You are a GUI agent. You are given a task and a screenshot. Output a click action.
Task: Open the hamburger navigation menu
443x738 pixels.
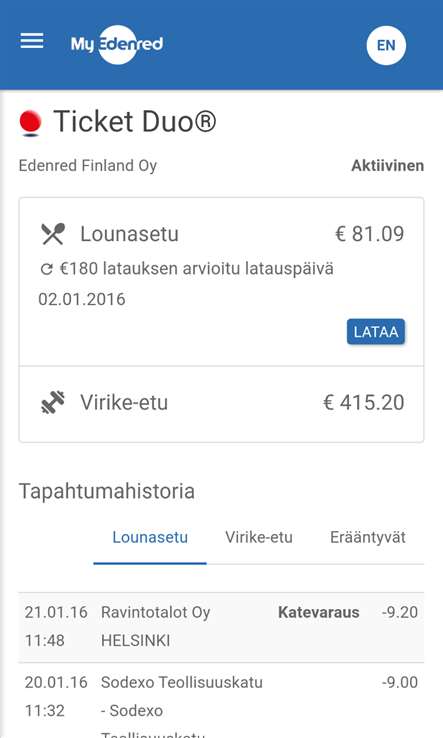(x=32, y=41)
